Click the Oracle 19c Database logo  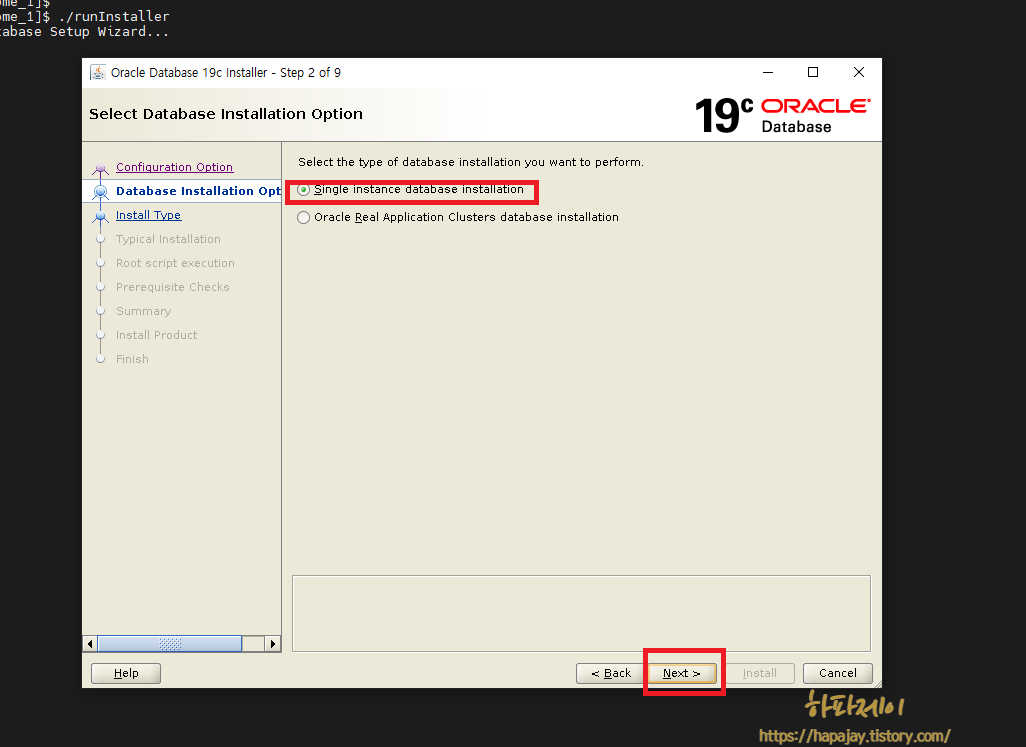783,115
